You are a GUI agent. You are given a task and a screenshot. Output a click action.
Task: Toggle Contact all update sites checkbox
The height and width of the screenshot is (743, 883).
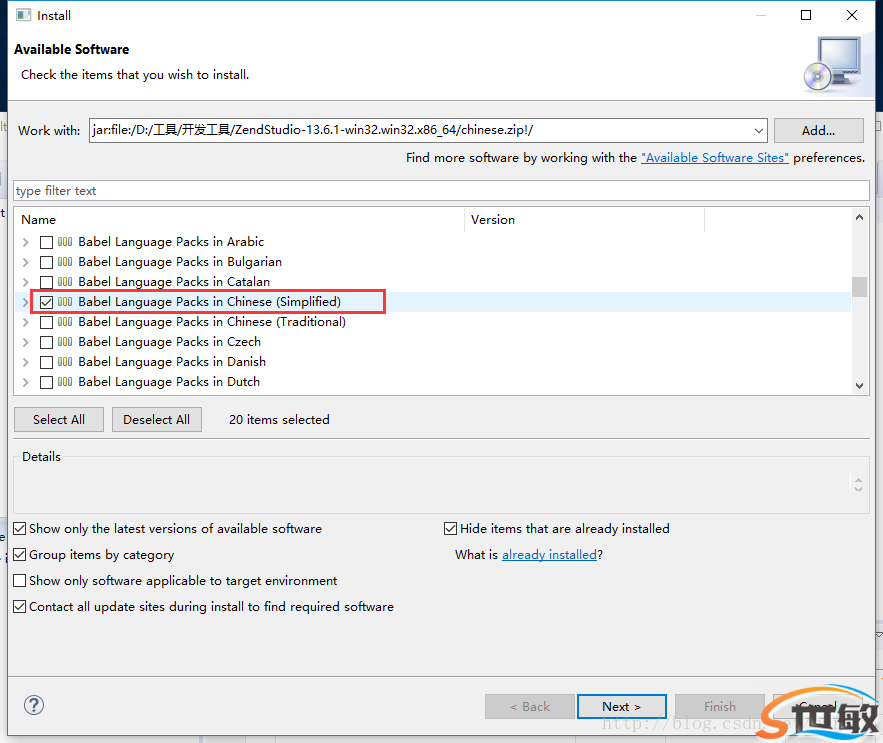[20, 607]
